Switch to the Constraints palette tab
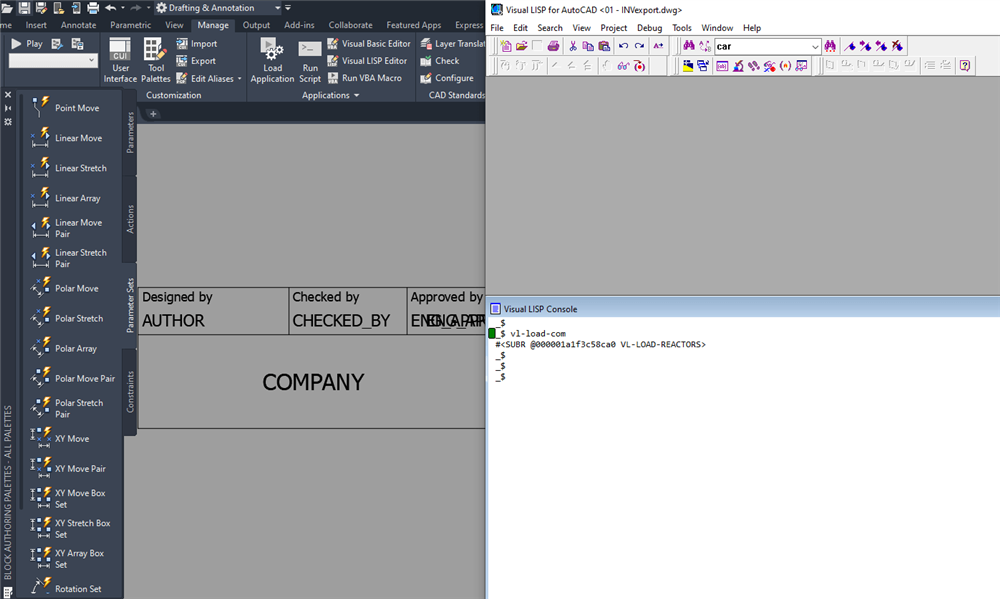 click(130, 392)
